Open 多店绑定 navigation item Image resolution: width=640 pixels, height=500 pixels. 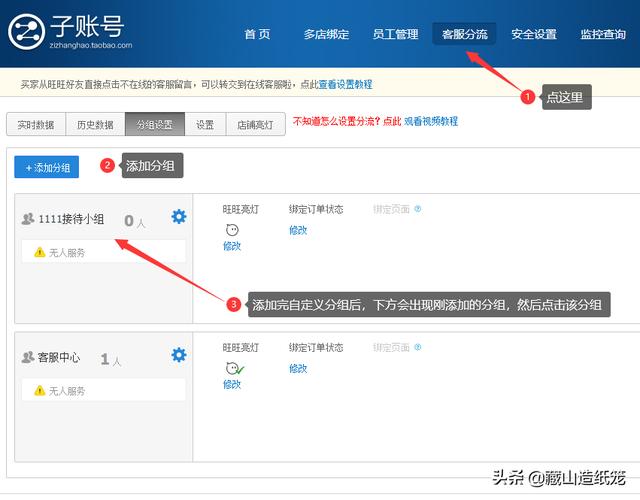[326, 34]
